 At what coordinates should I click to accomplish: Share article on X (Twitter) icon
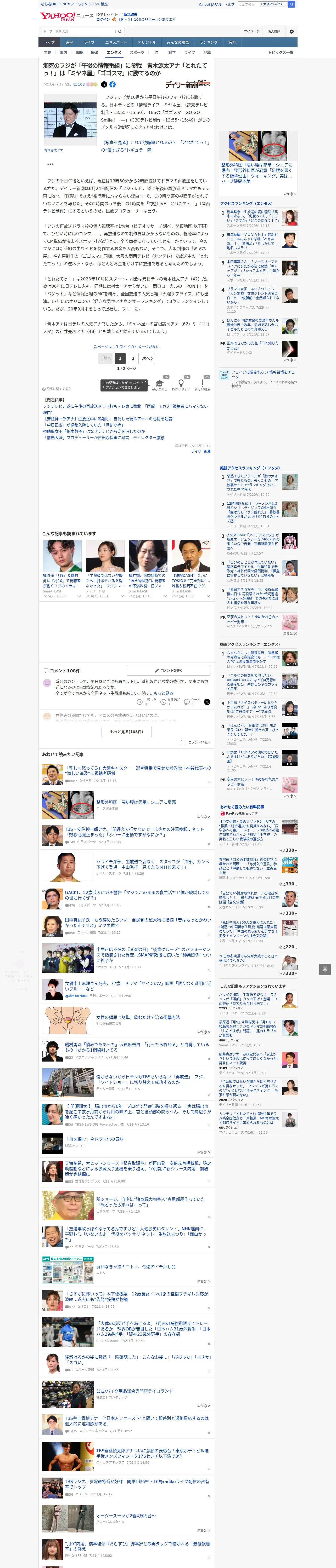(x=104, y=85)
